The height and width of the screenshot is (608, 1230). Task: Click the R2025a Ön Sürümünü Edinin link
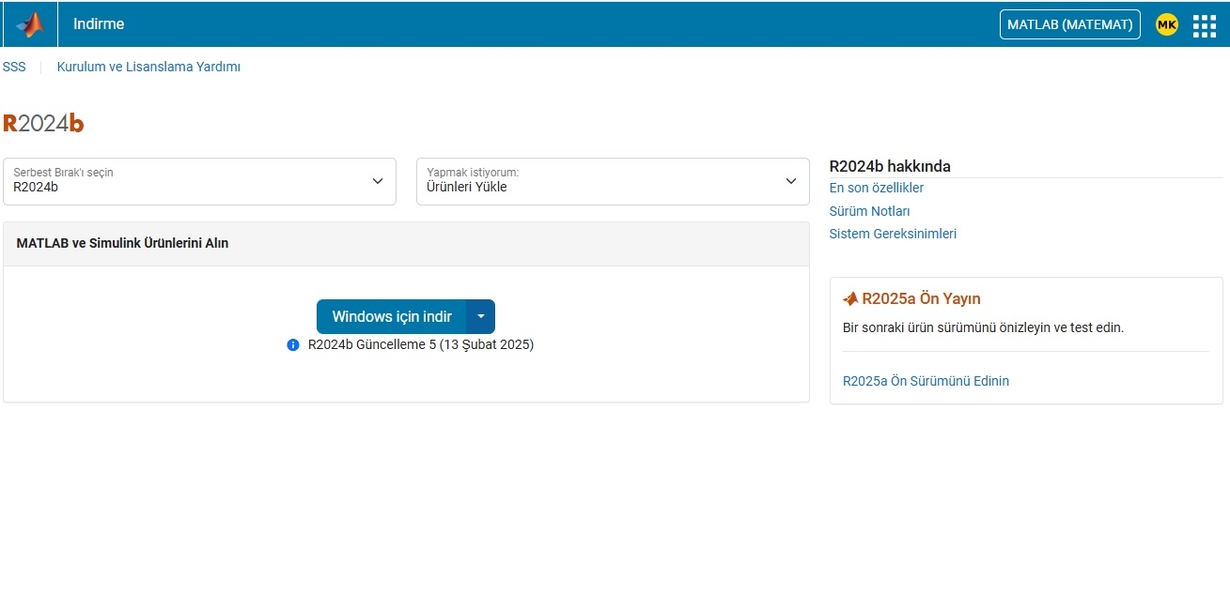tap(926, 381)
